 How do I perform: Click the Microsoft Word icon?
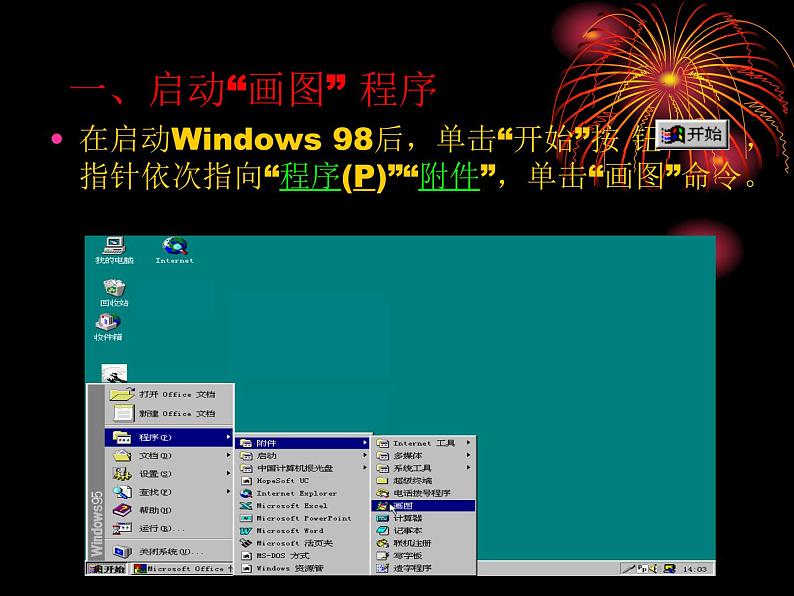(x=246, y=531)
